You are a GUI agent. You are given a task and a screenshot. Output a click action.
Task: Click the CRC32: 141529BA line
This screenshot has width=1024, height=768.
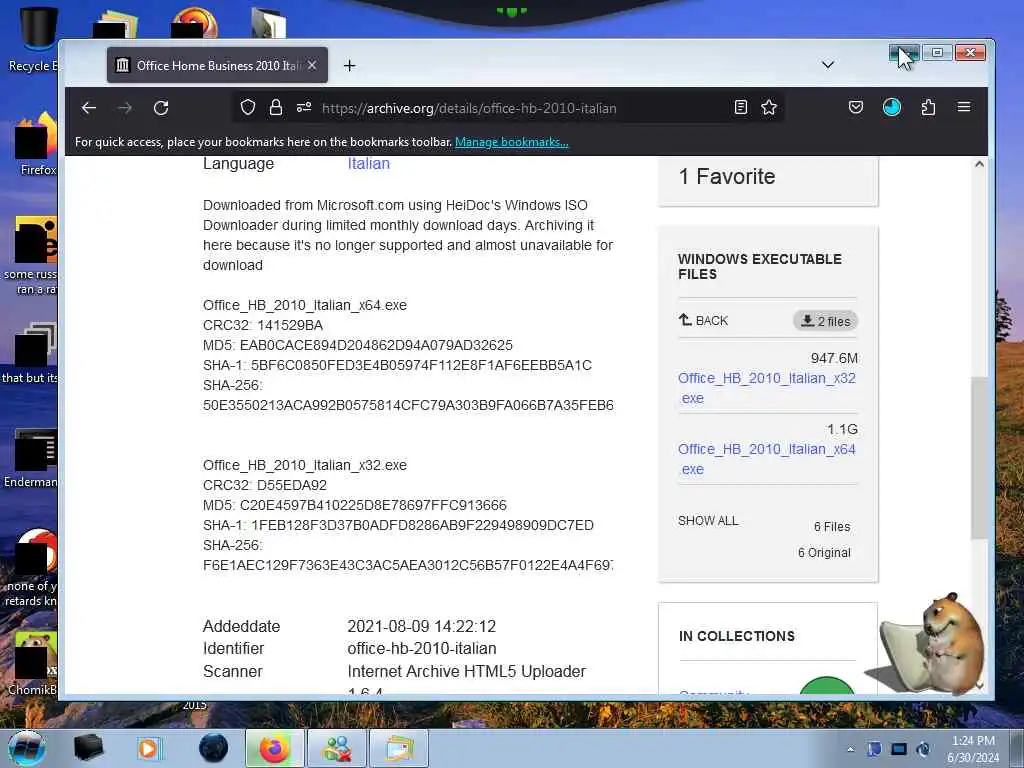coord(263,325)
